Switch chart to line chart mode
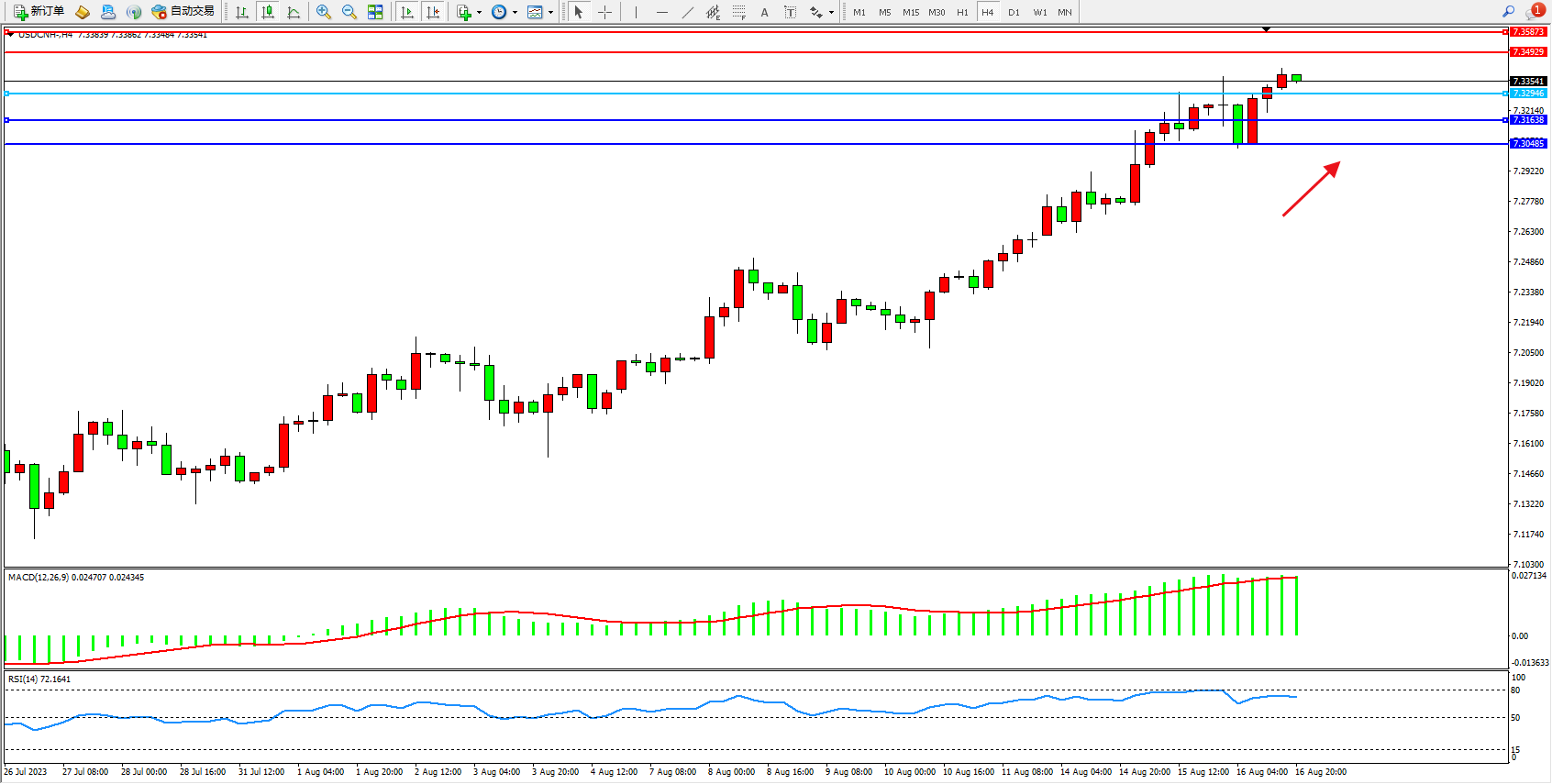 tap(294, 12)
